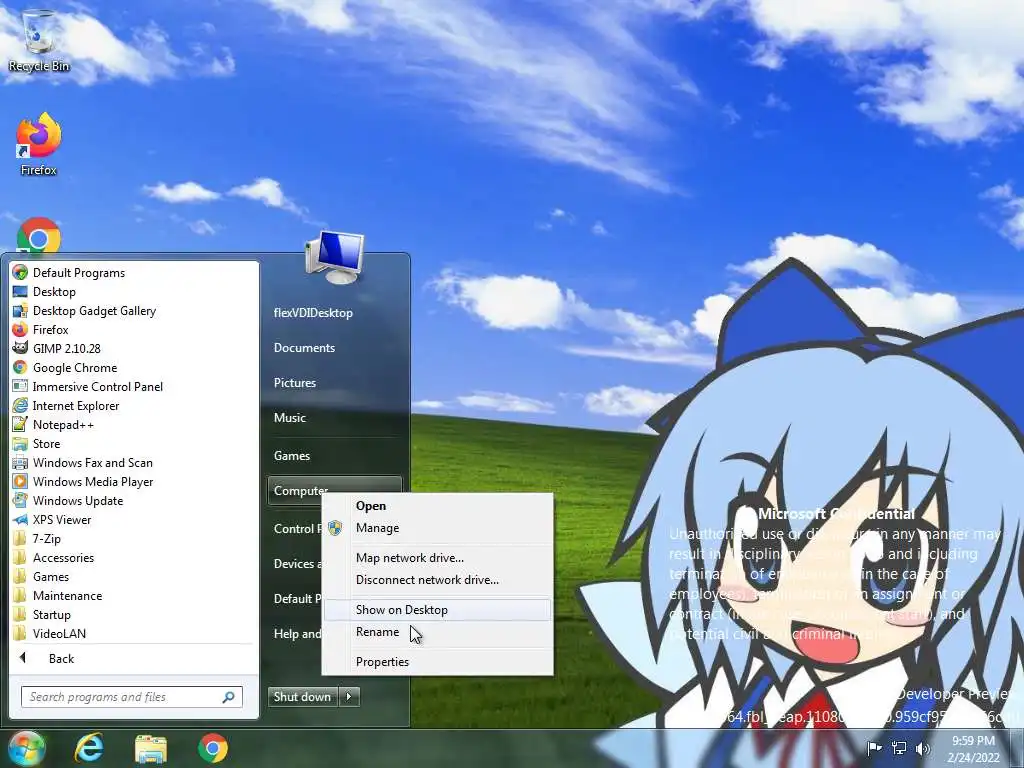This screenshot has width=1024, height=768.
Task: Open the Pictures link in the Start menu
Action: 295,383
